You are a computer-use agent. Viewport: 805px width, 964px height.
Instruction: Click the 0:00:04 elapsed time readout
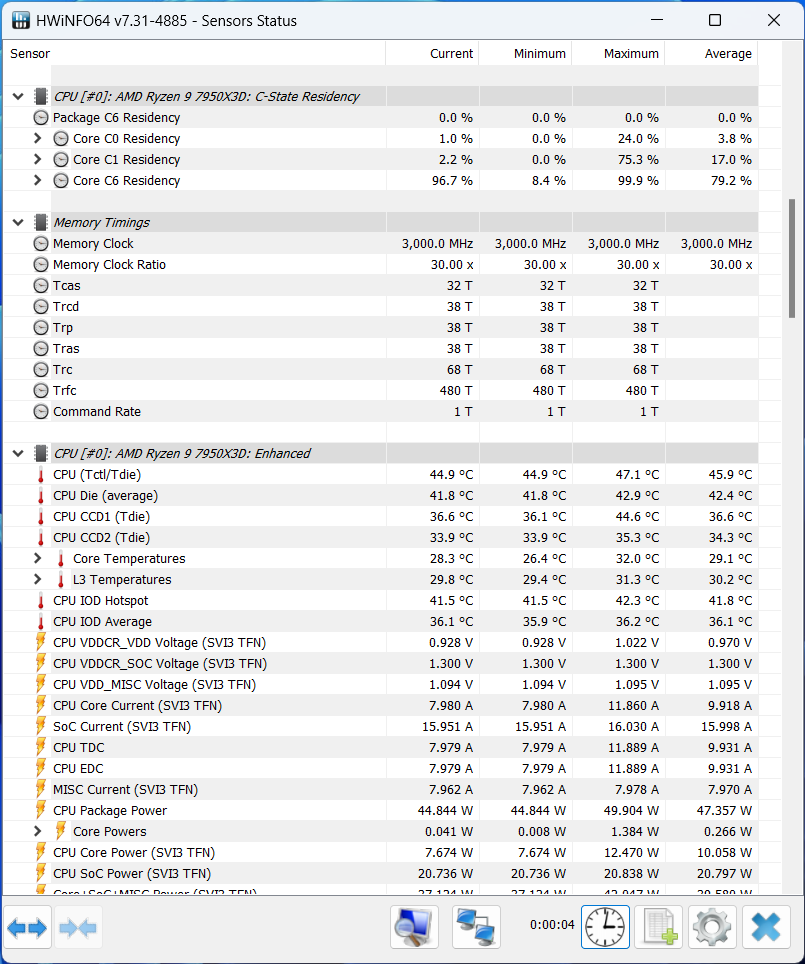coord(552,925)
